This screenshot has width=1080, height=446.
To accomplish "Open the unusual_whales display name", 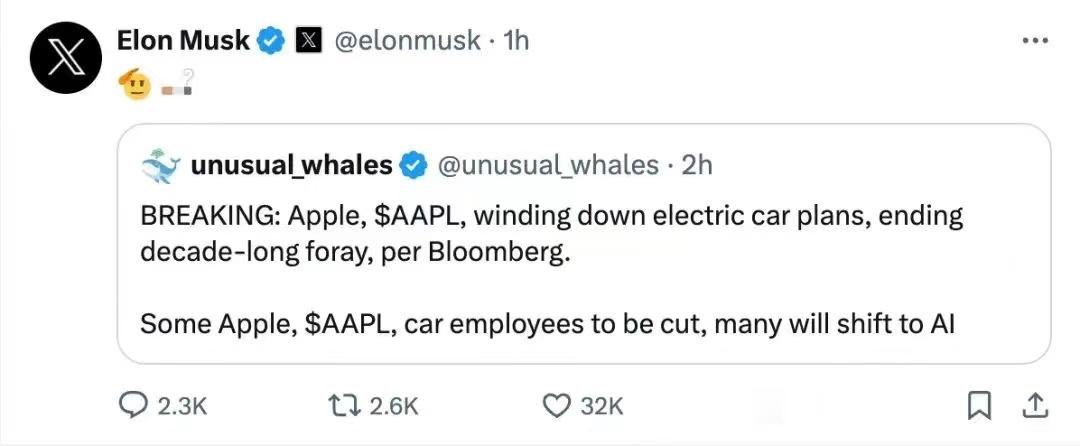I will tap(291, 165).
